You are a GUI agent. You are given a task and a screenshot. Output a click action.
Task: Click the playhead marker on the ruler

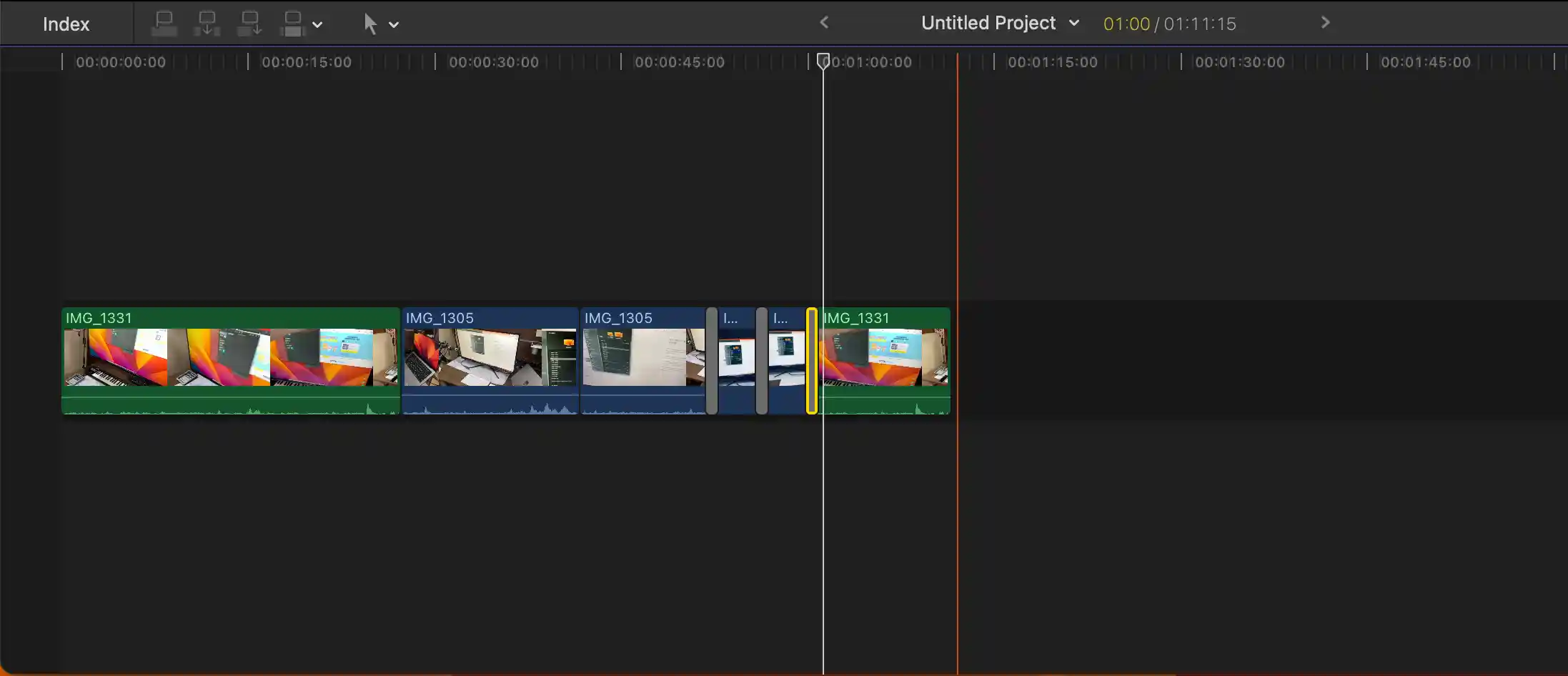click(823, 61)
